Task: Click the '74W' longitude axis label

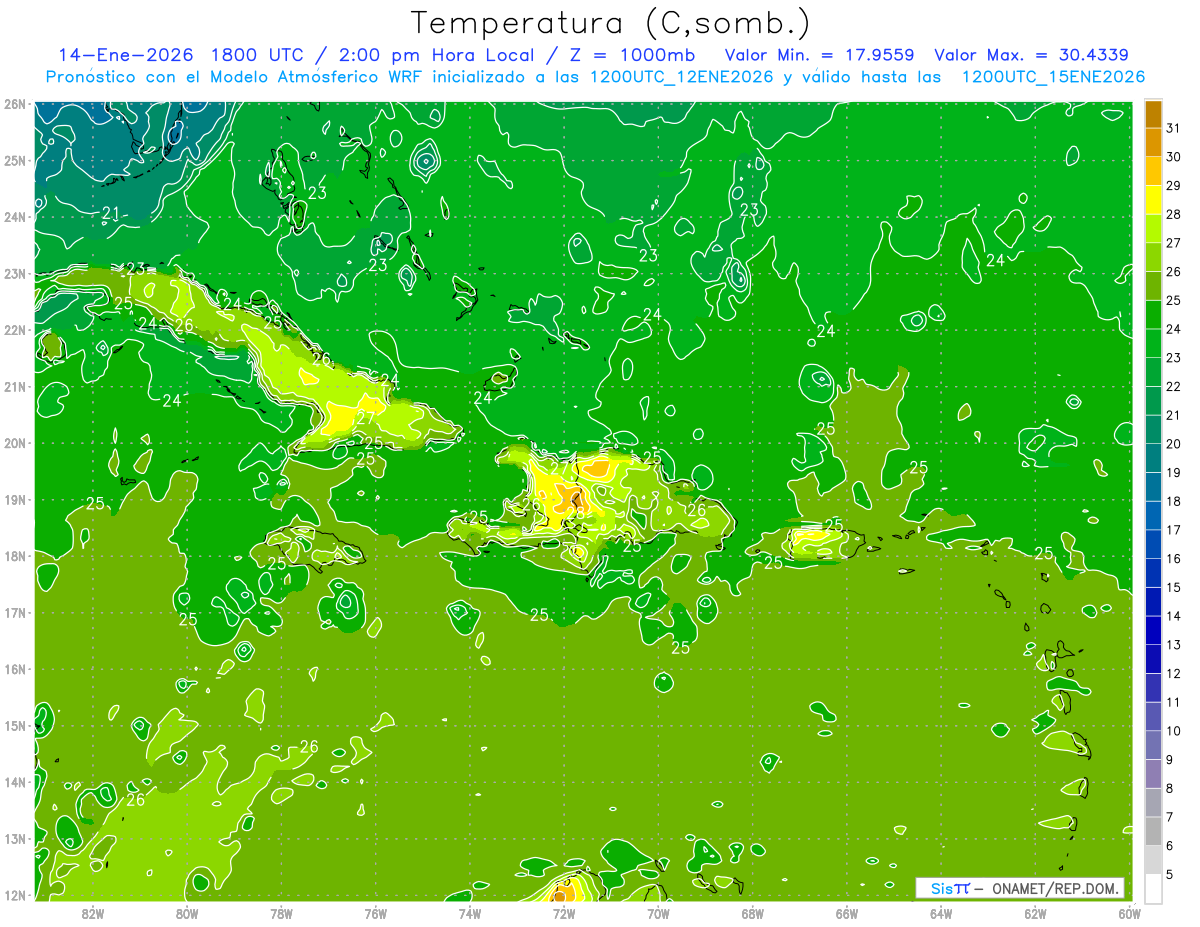Action: [470, 914]
